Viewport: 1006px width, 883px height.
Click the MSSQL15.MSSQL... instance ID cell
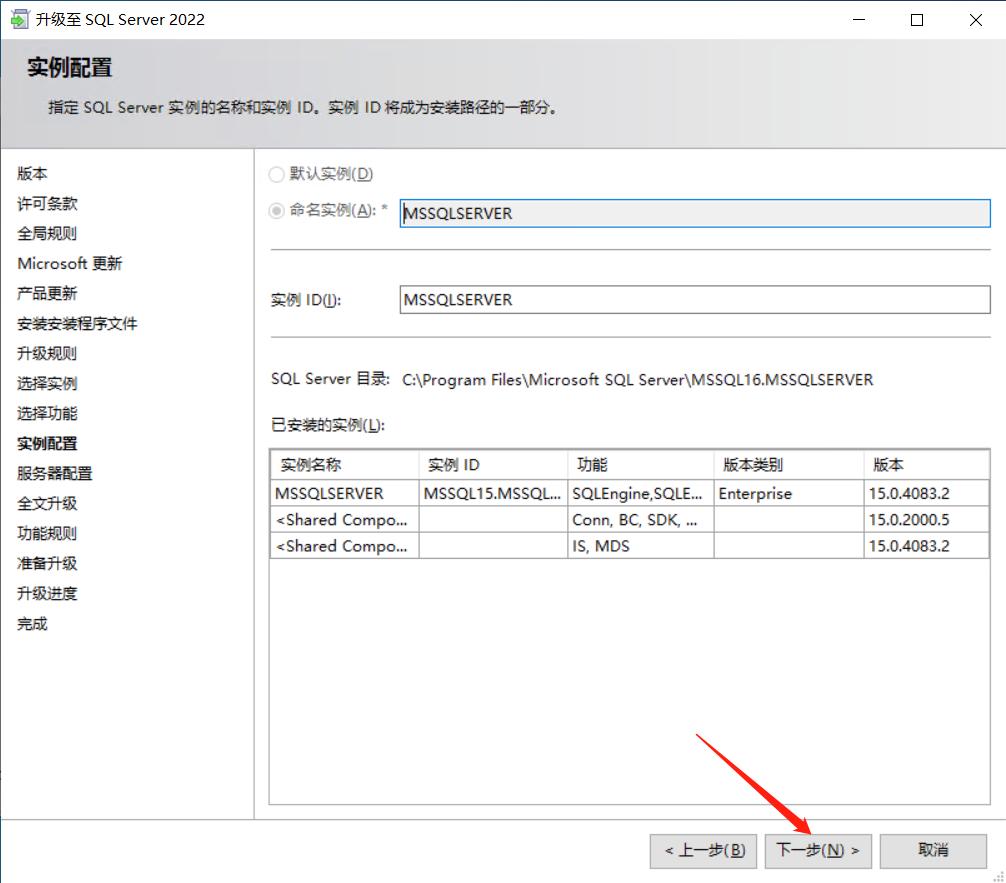493,493
